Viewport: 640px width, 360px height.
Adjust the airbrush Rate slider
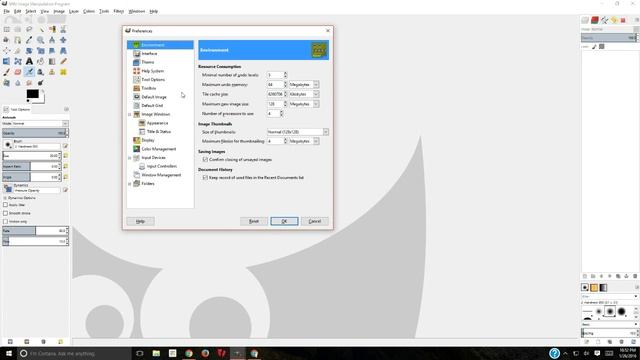tap(36, 231)
